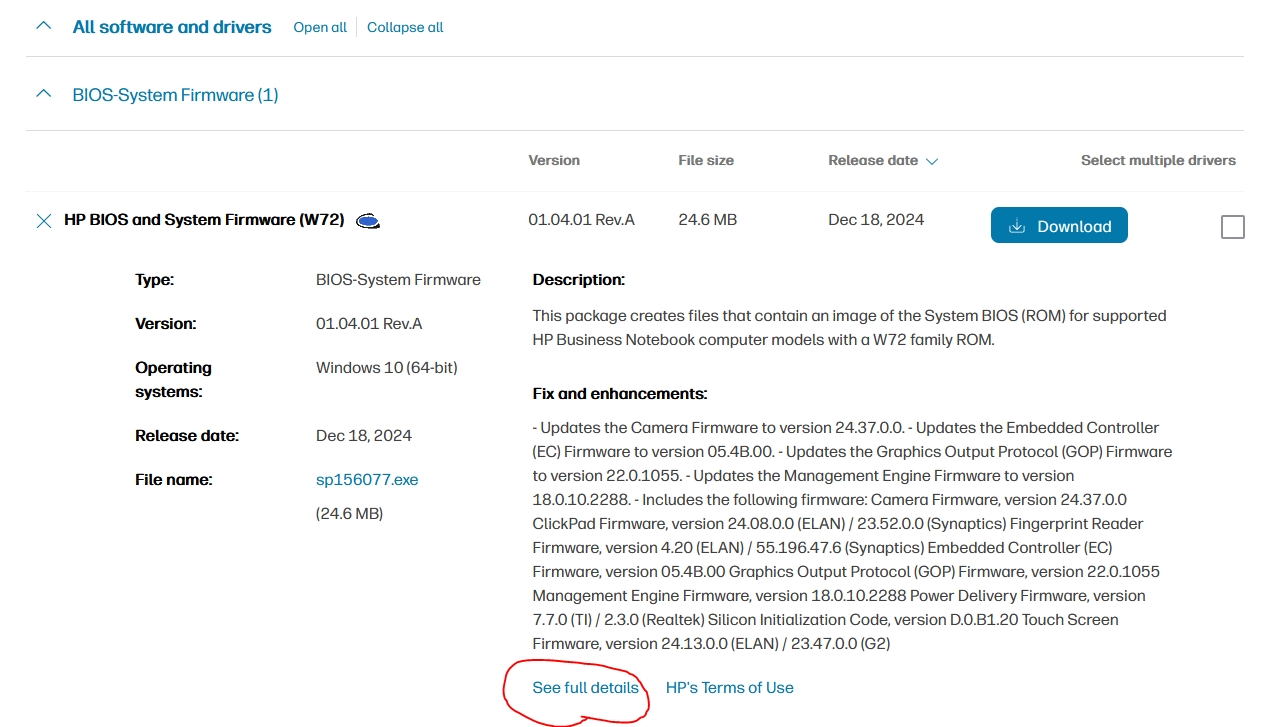This screenshot has height=727, width=1286.
Task: Open See full details link
Action: [585, 688]
